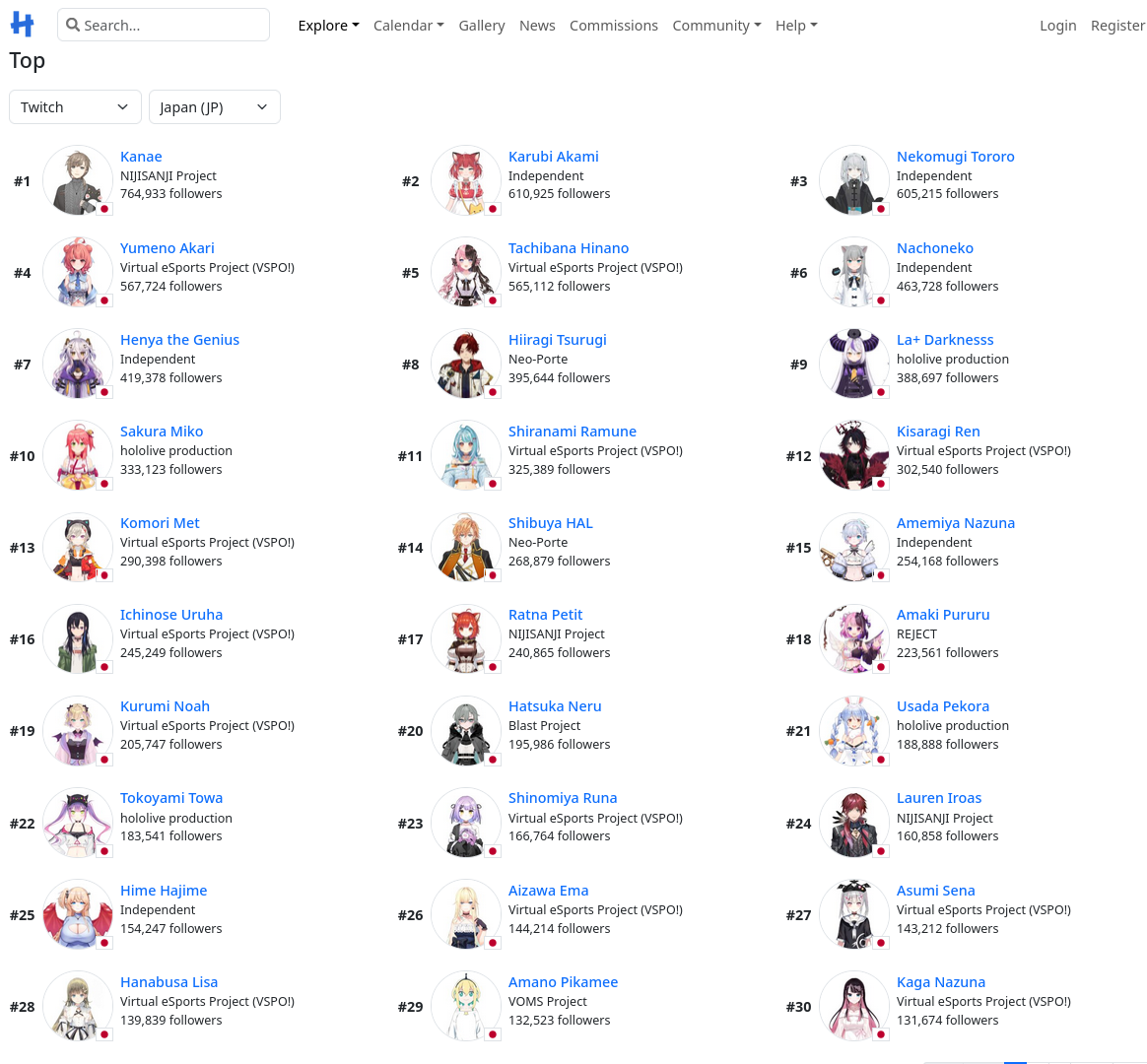
Task: Open the Nekomugi Tororo name link
Action: click(x=956, y=157)
